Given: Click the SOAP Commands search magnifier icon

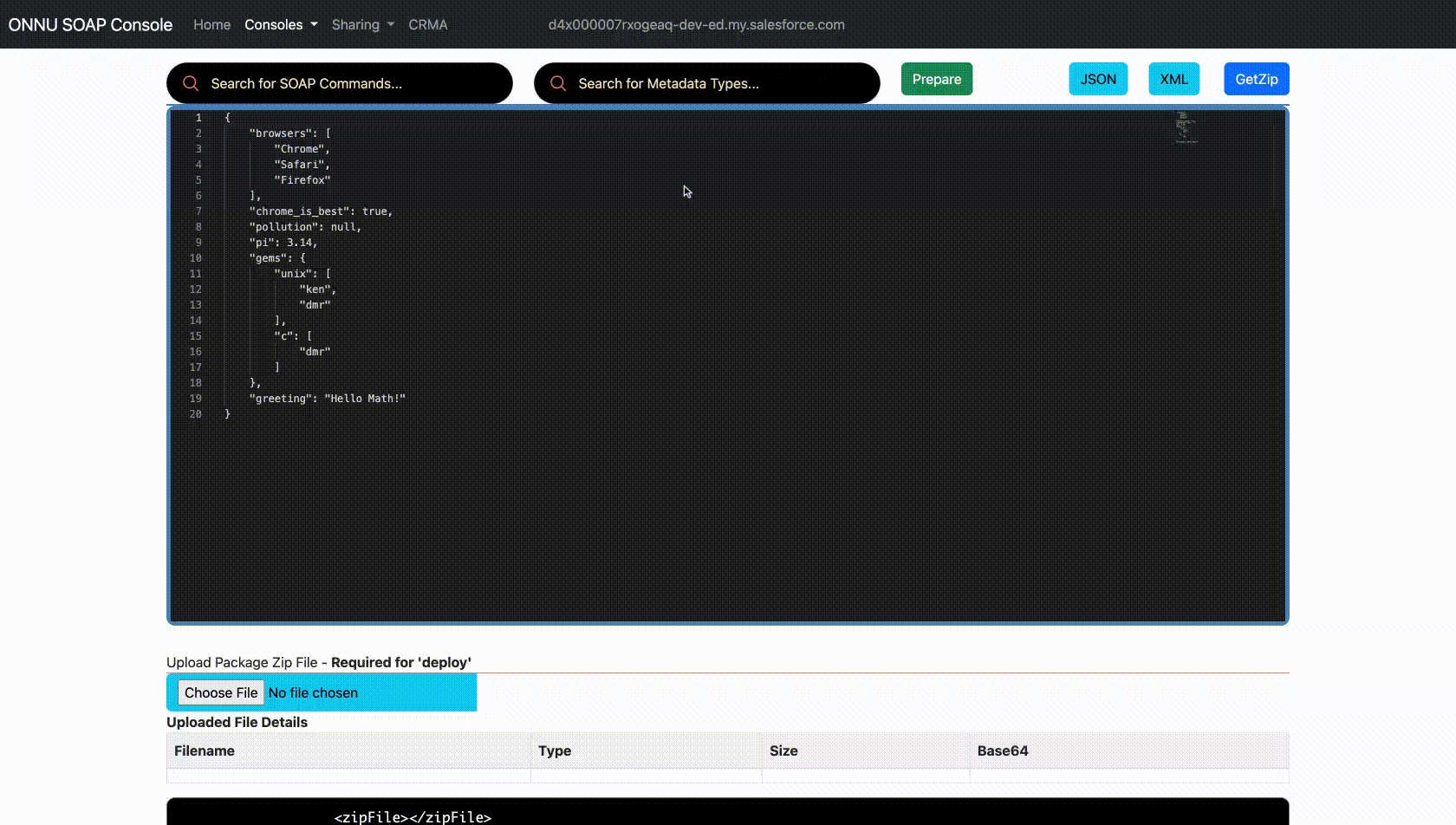Looking at the screenshot, I should pyautogui.click(x=191, y=83).
